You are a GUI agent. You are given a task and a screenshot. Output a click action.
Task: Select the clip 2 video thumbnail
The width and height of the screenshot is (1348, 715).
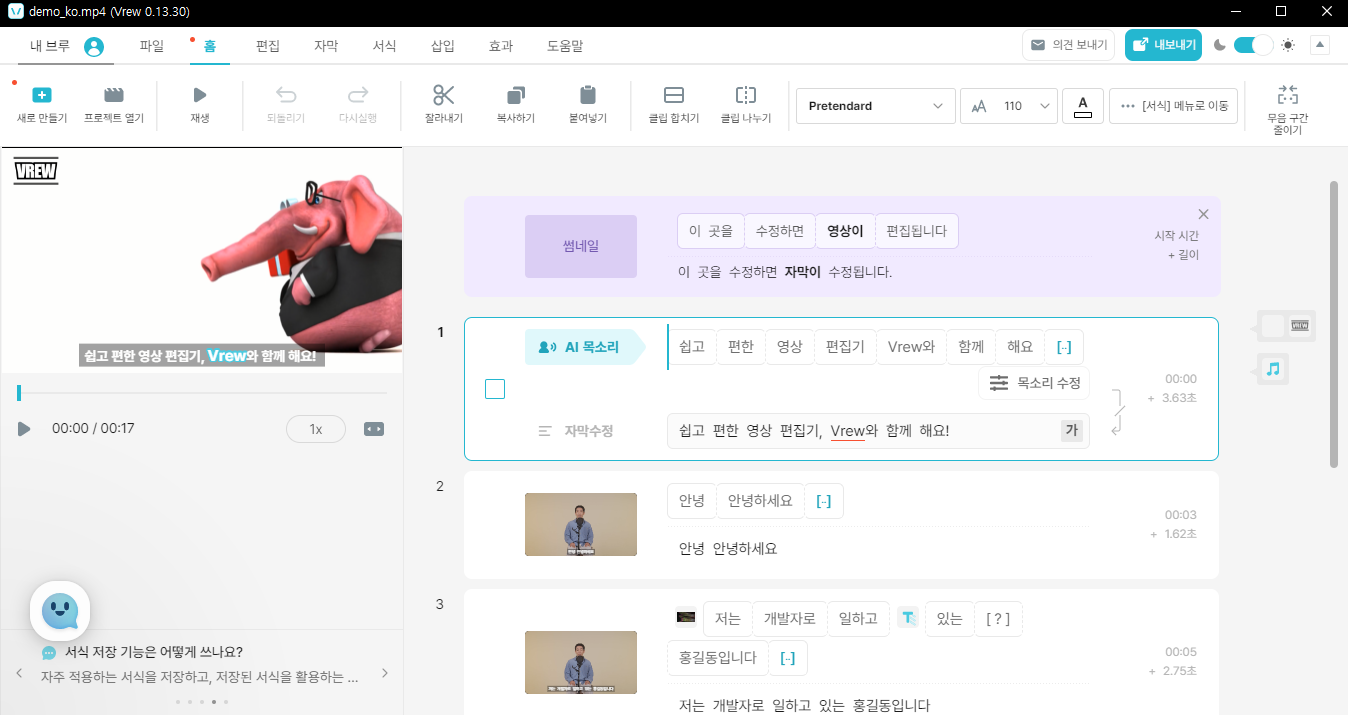click(x=581, y=524)
